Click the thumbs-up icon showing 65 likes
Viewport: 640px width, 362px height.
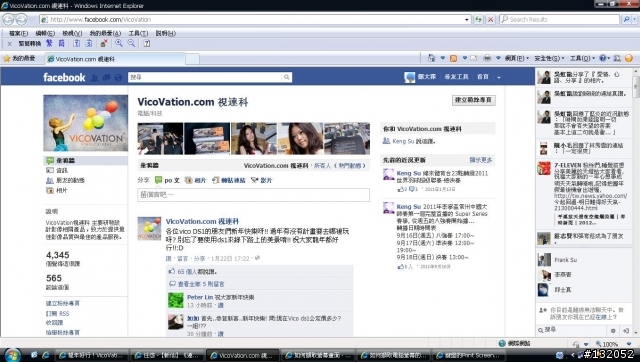point(171,271)
